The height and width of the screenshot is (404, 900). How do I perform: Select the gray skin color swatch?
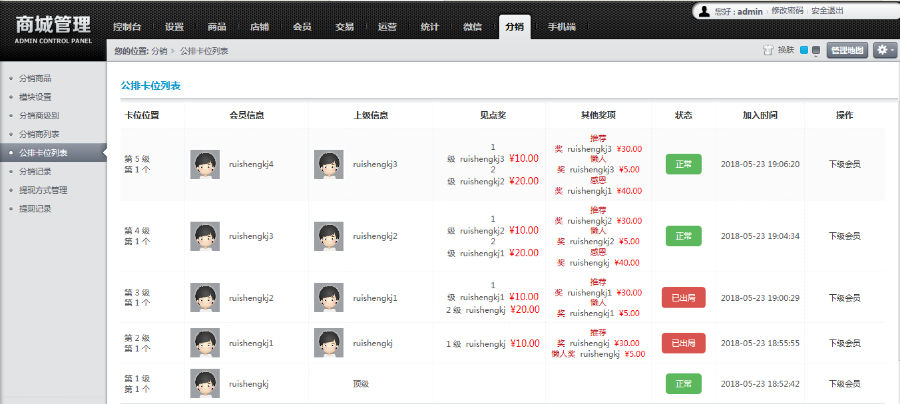[x=816, y=50]
